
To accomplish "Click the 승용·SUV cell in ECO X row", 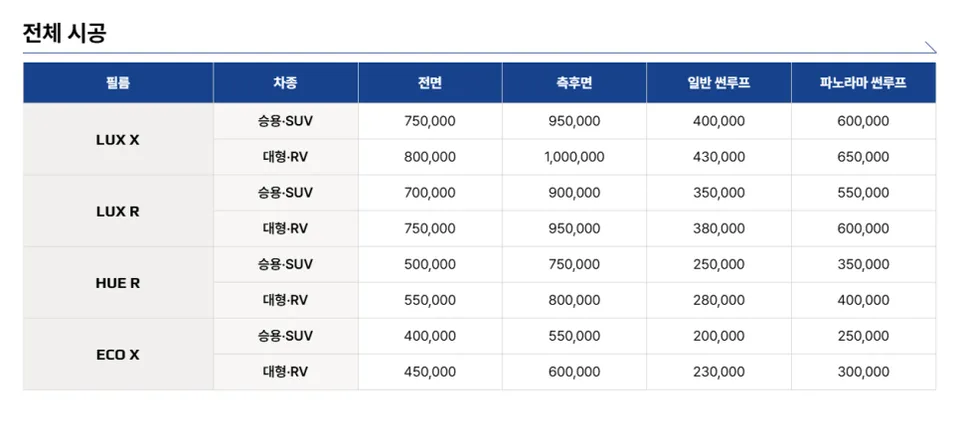I will [285, 336].
